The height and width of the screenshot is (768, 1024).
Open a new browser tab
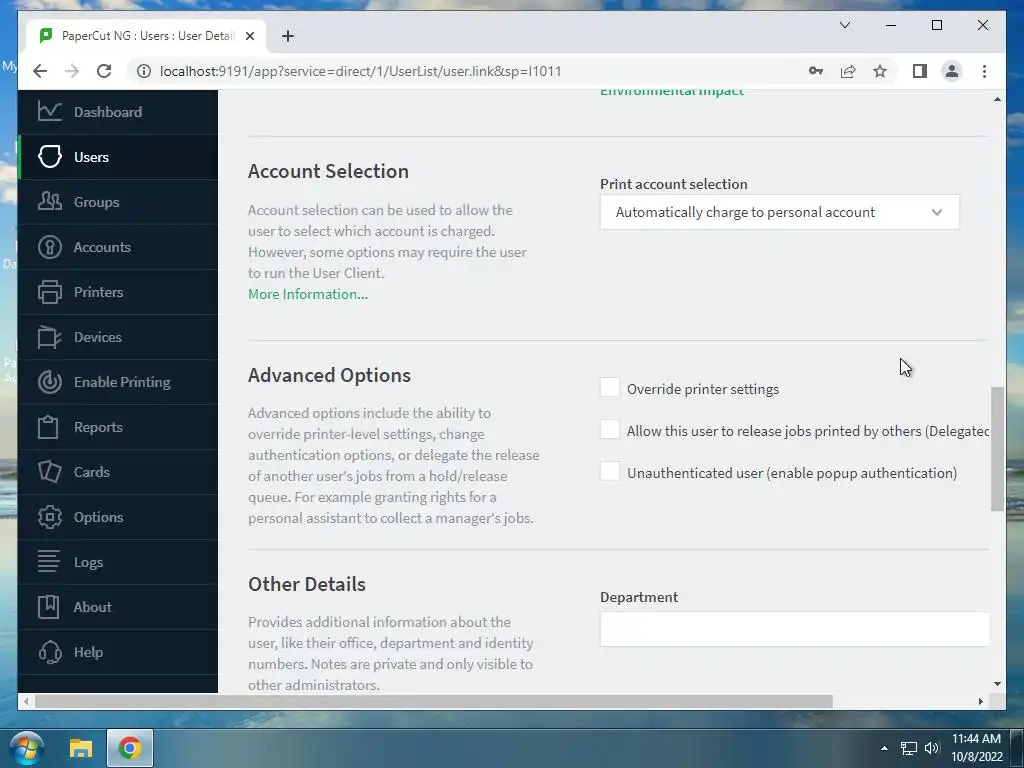(x=288, y=36)
